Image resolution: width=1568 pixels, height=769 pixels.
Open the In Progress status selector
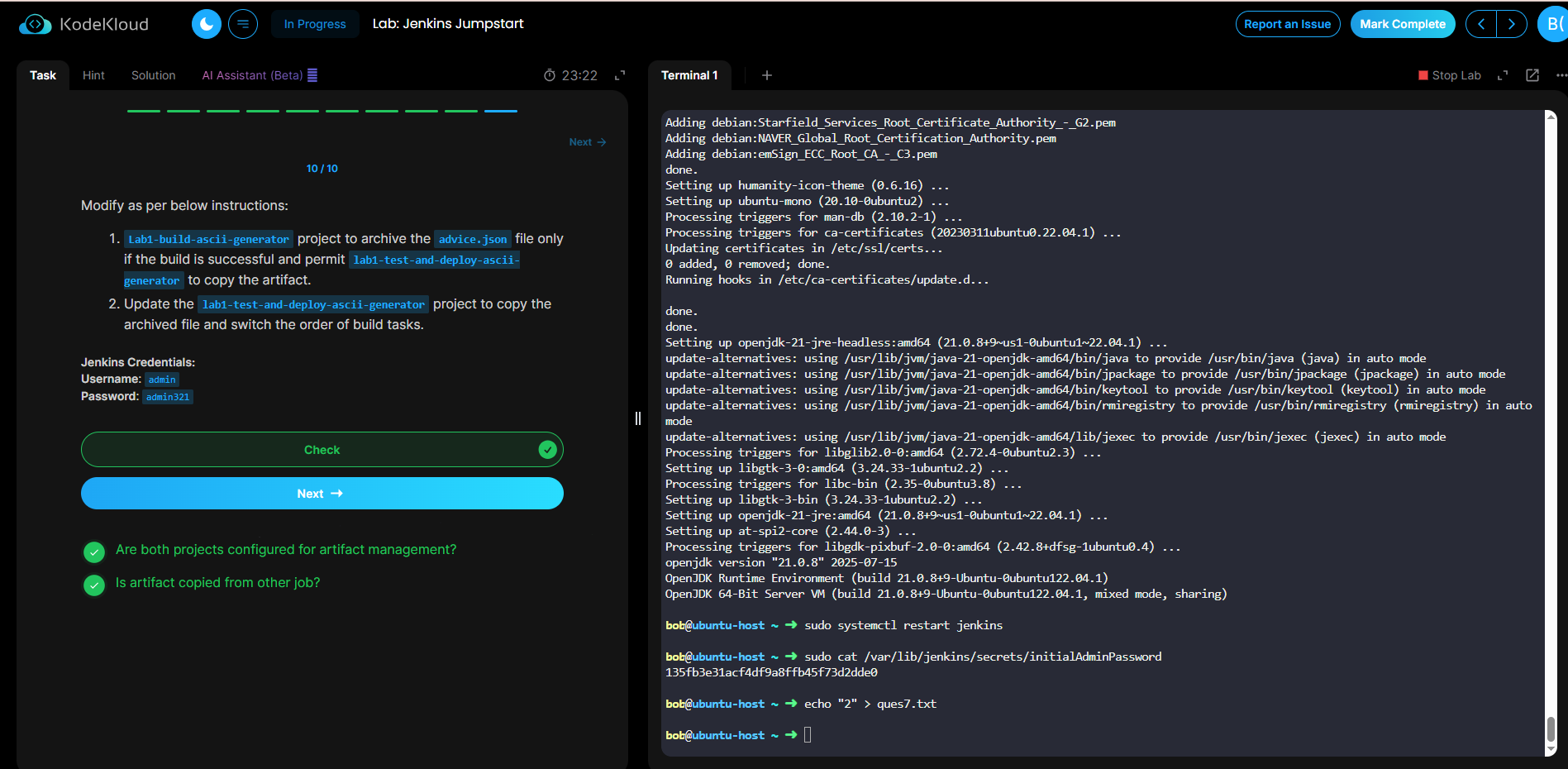click(x=315, y=24)
